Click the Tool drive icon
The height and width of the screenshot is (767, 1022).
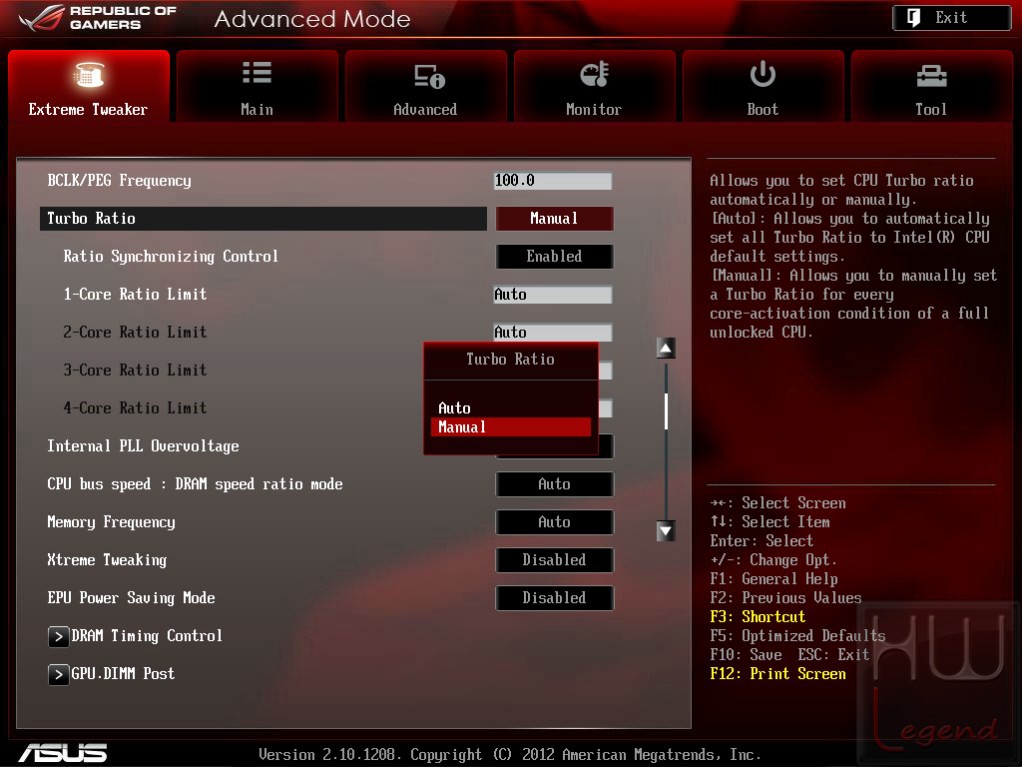pyautogui.click(x=931, y=76)
